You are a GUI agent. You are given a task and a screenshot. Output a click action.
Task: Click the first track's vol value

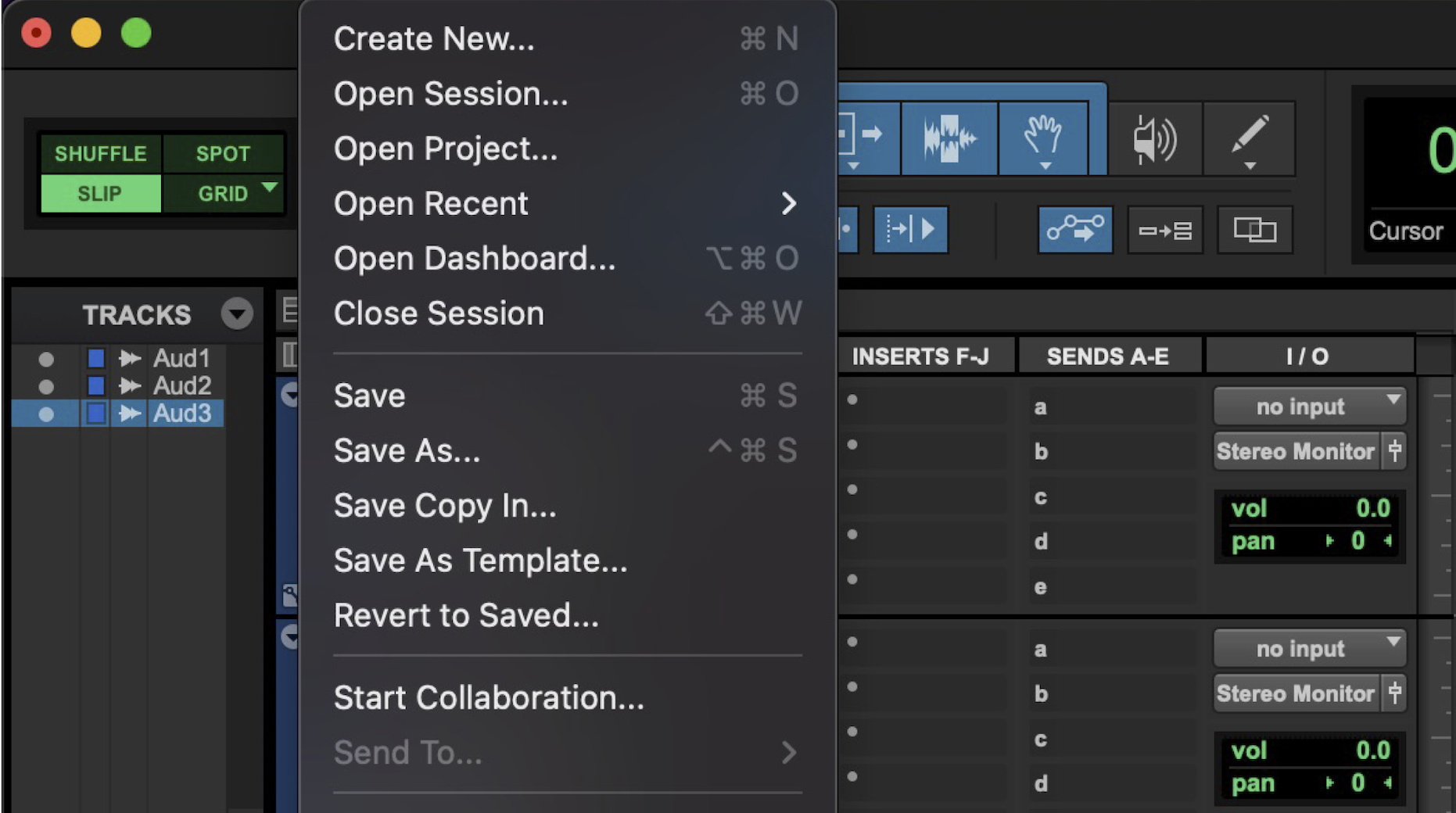point(1372,509)
